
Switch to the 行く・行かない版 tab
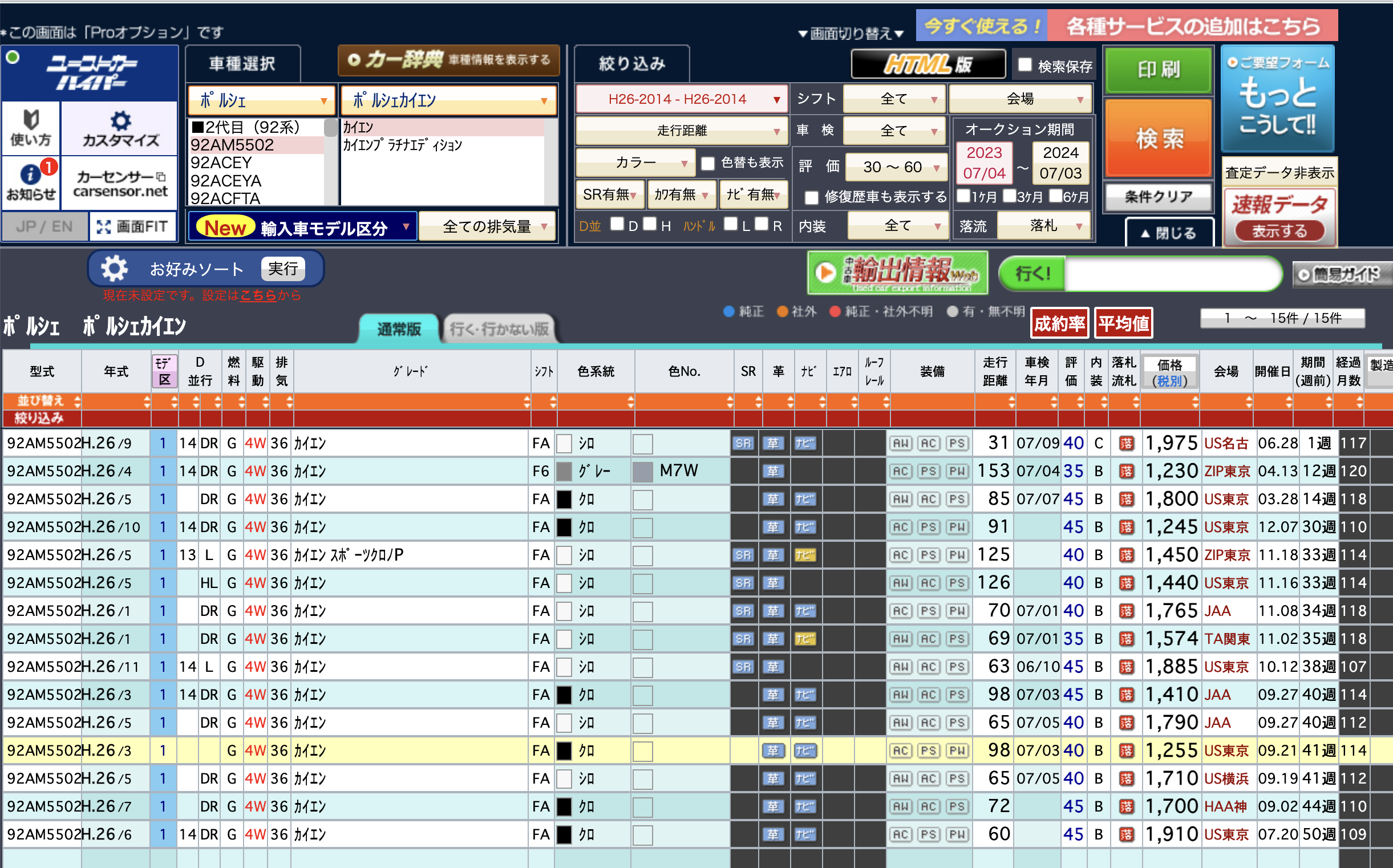click(x=499, y=329)
